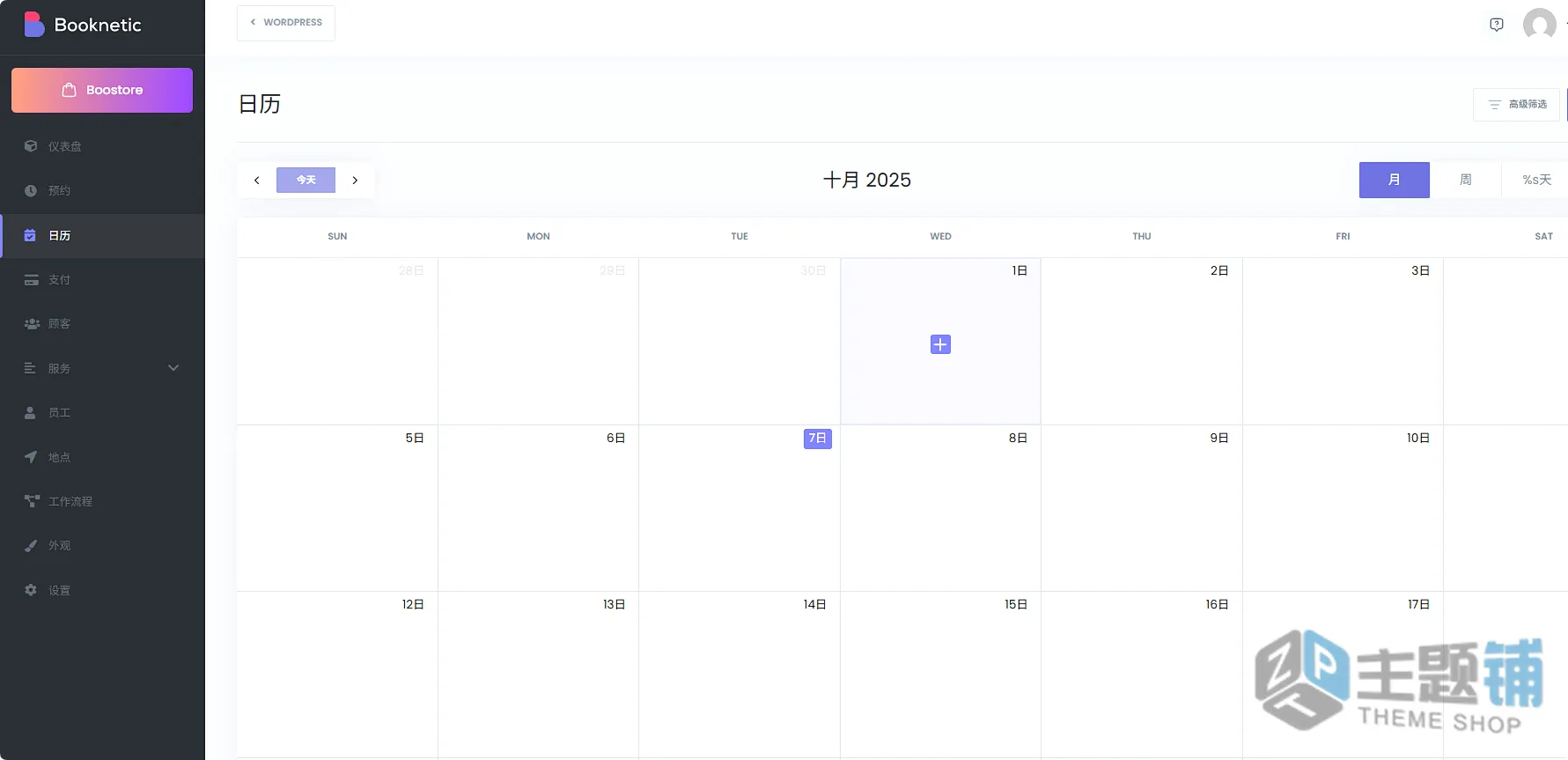The height and width of the screenshot is (760, 1568).
Task: Click the payments card icon in sidebar
Action: click(31, 279)
